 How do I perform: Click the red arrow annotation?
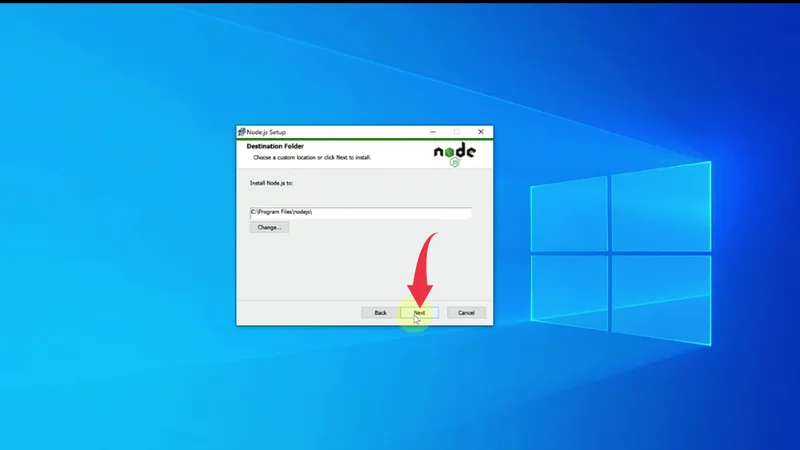423,265
